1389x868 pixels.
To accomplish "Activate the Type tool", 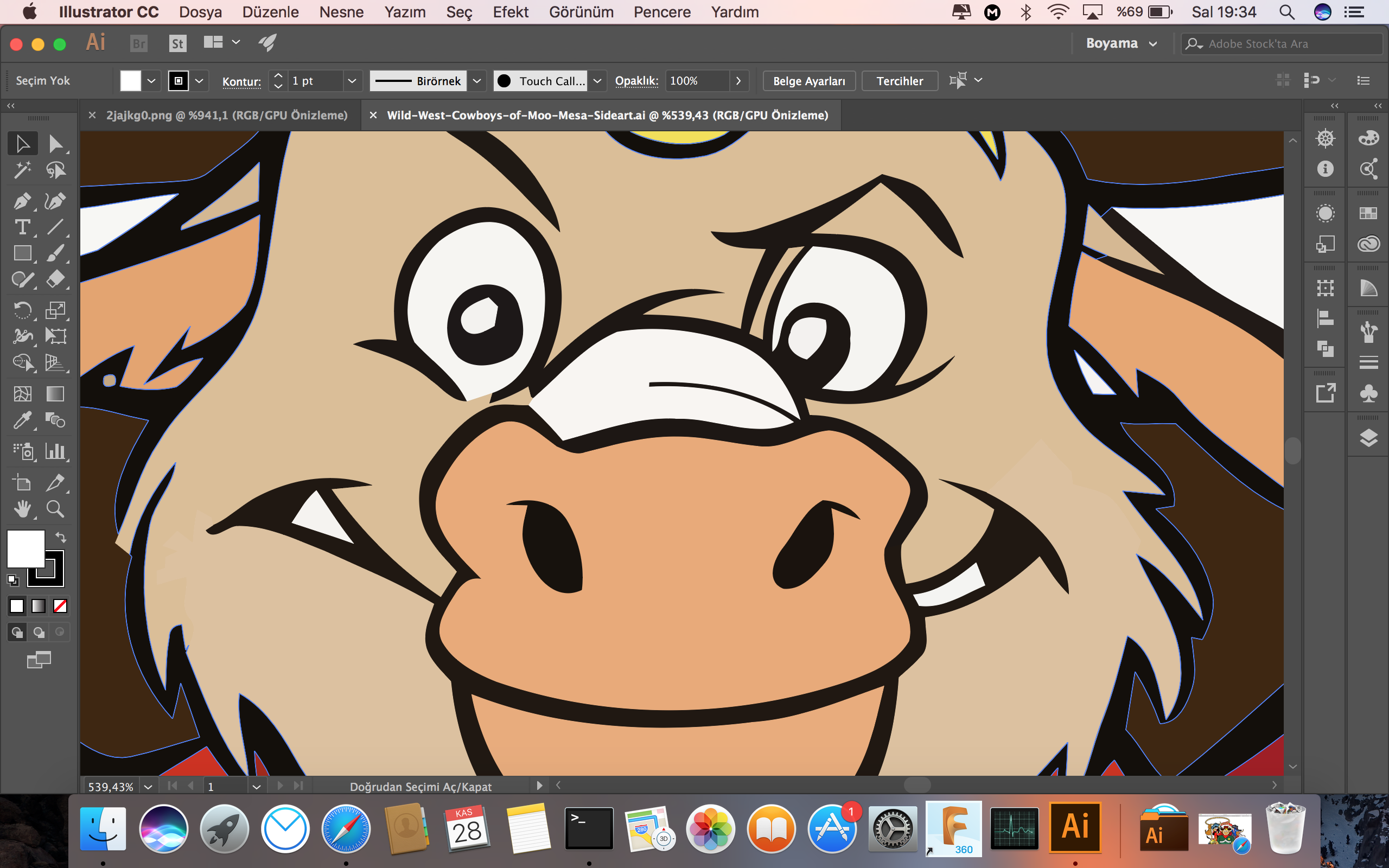I will [x=22, y=227].
